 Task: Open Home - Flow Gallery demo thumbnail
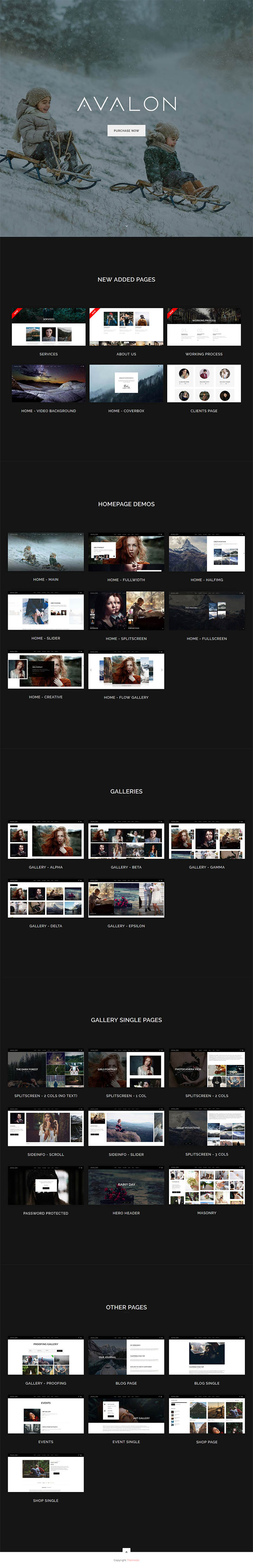pos(126,669)
